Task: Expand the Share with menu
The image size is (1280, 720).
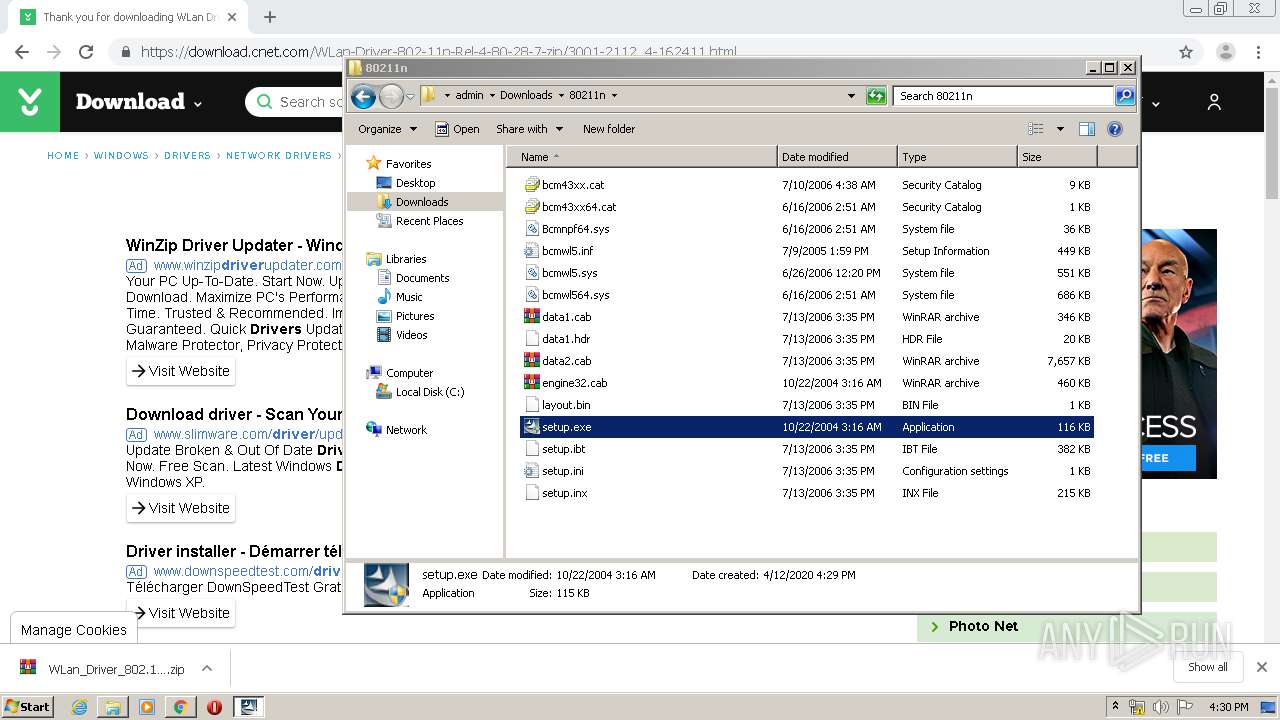Action: 530,129
